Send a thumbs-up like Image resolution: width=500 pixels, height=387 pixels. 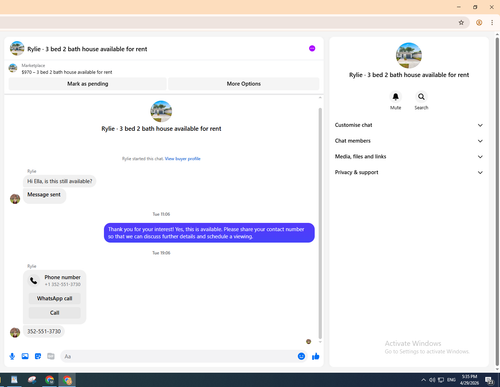click(316, 356)
